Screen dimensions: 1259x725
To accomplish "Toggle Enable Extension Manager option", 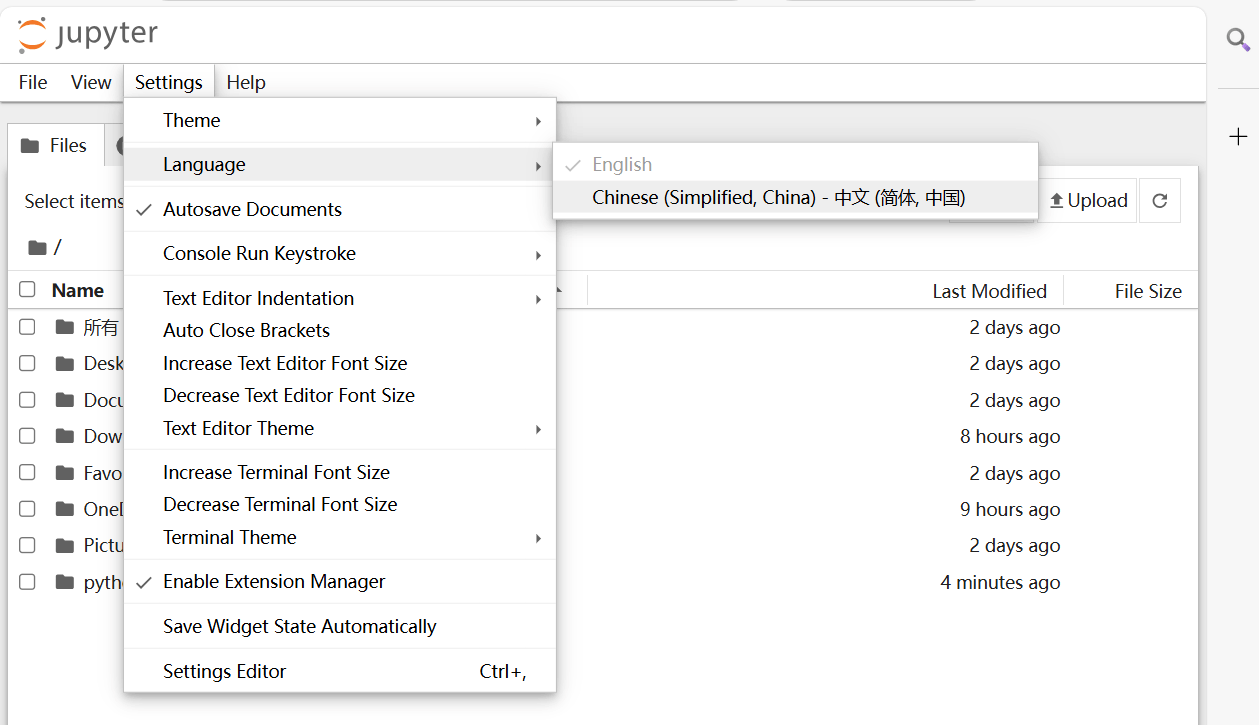I will [x=340, y=582].
